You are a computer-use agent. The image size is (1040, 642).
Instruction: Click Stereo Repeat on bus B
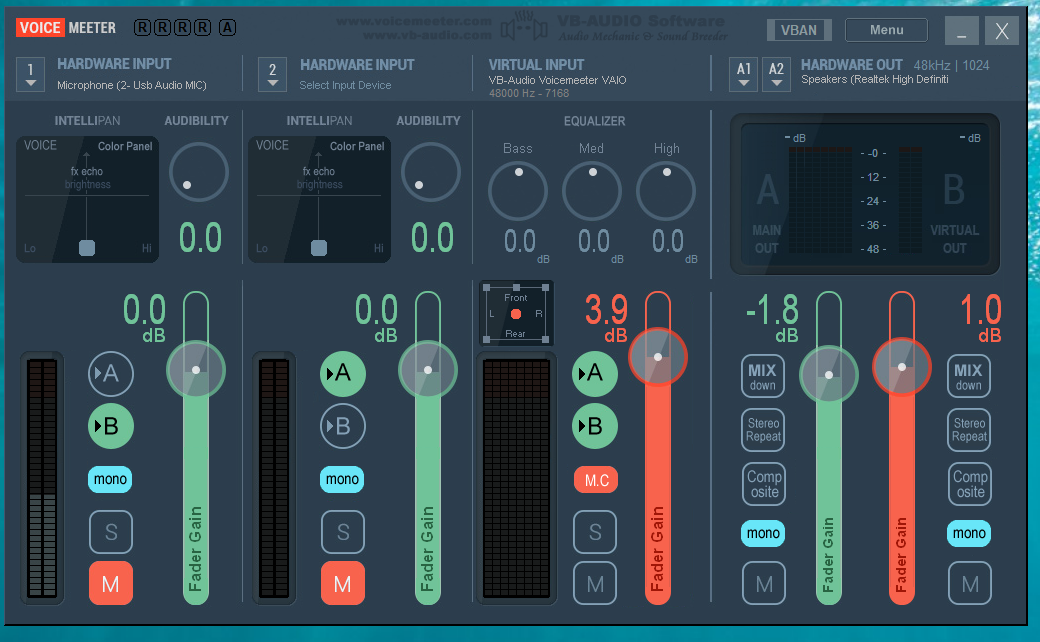969,430
